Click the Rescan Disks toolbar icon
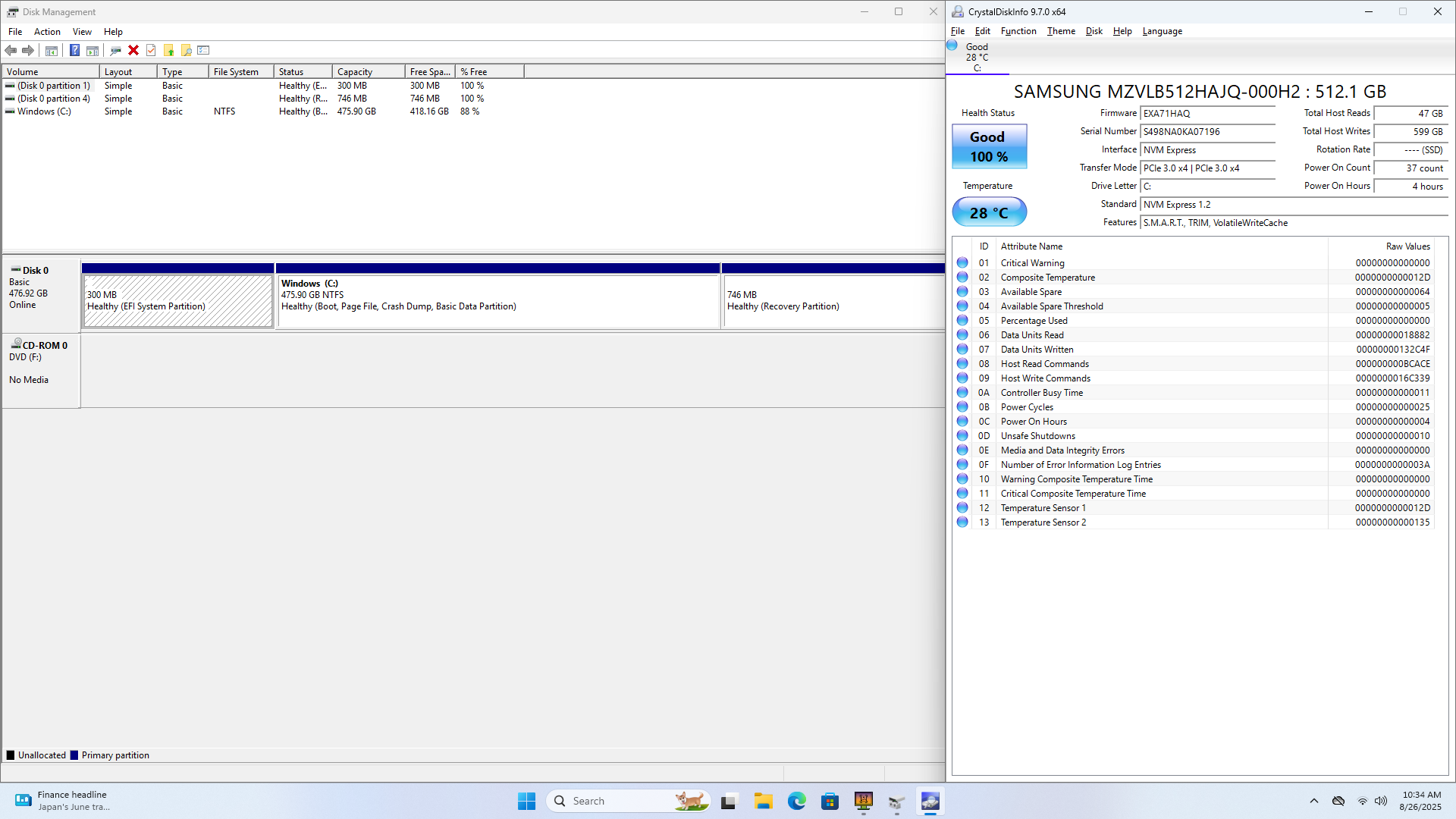Viewport: 1456px width, 819px height. click(115, 50)
